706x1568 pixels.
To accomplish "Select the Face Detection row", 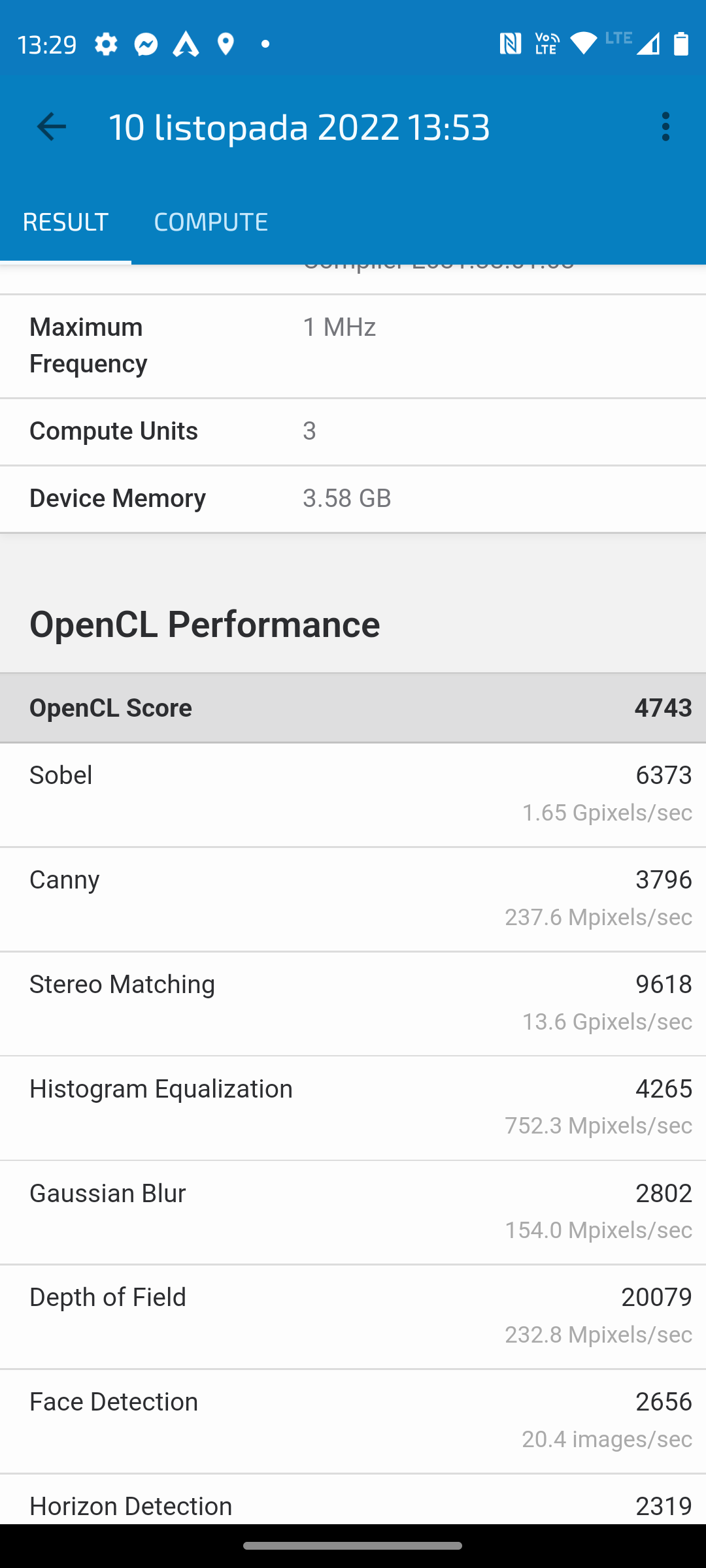I will pyautogui.click(x=353, y=1421).
